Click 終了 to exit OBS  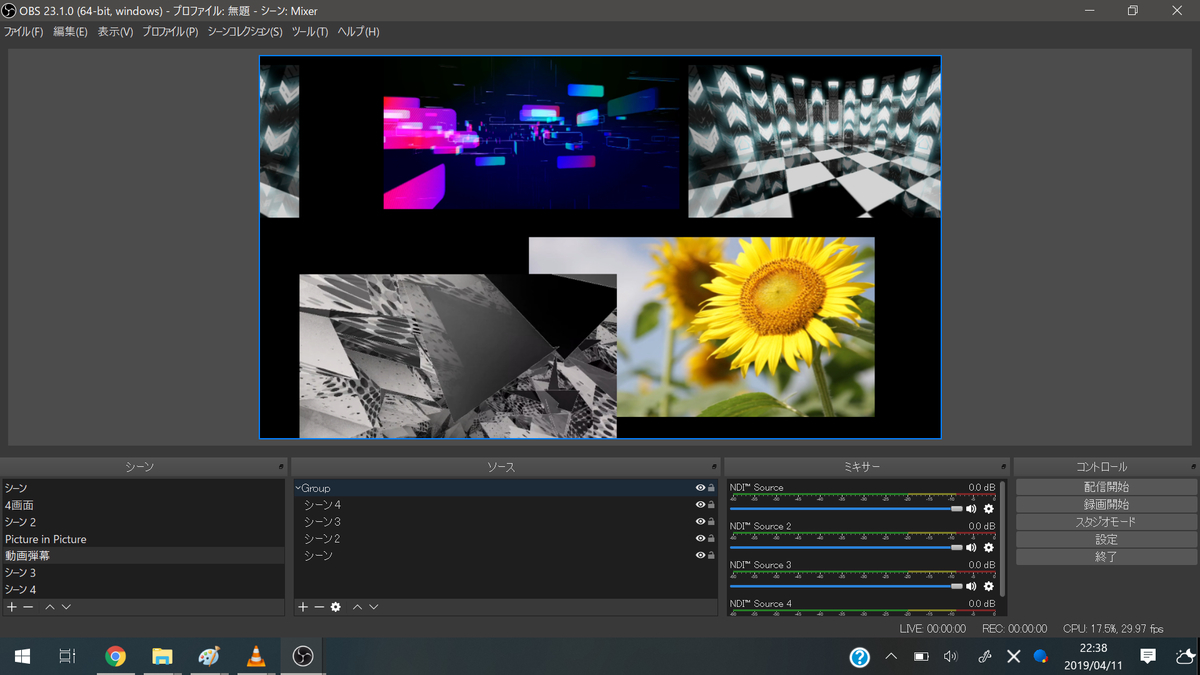tap(1106, 557)
